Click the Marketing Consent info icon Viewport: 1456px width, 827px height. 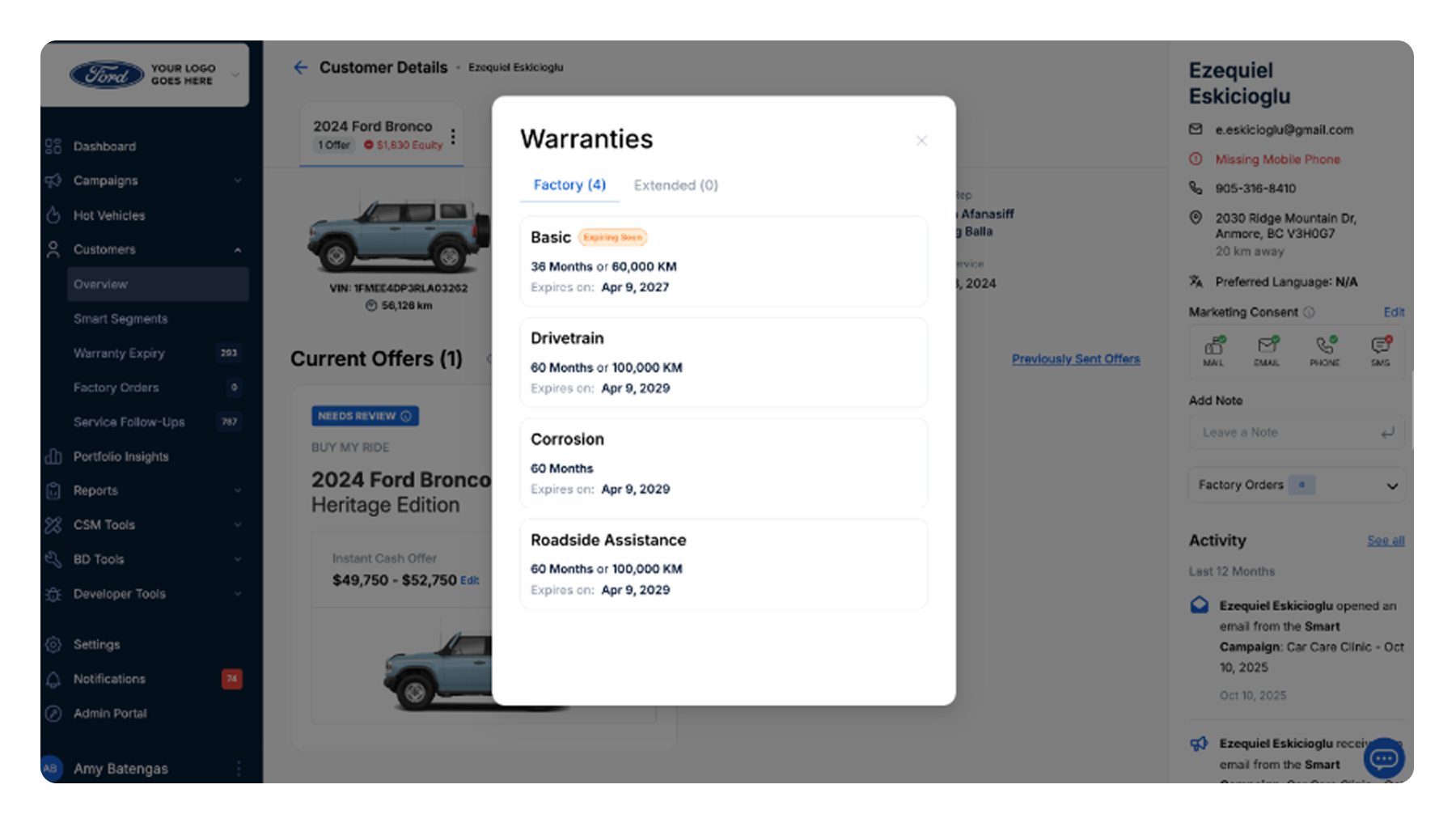[1309, 312]
